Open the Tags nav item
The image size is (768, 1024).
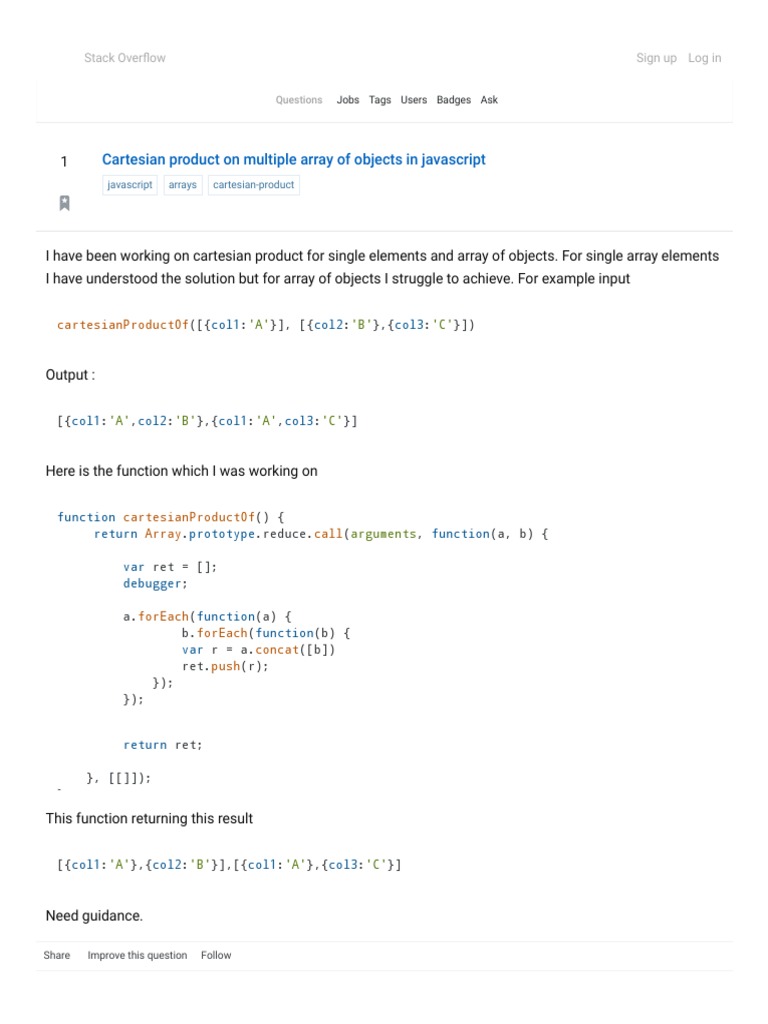[380, 100]
